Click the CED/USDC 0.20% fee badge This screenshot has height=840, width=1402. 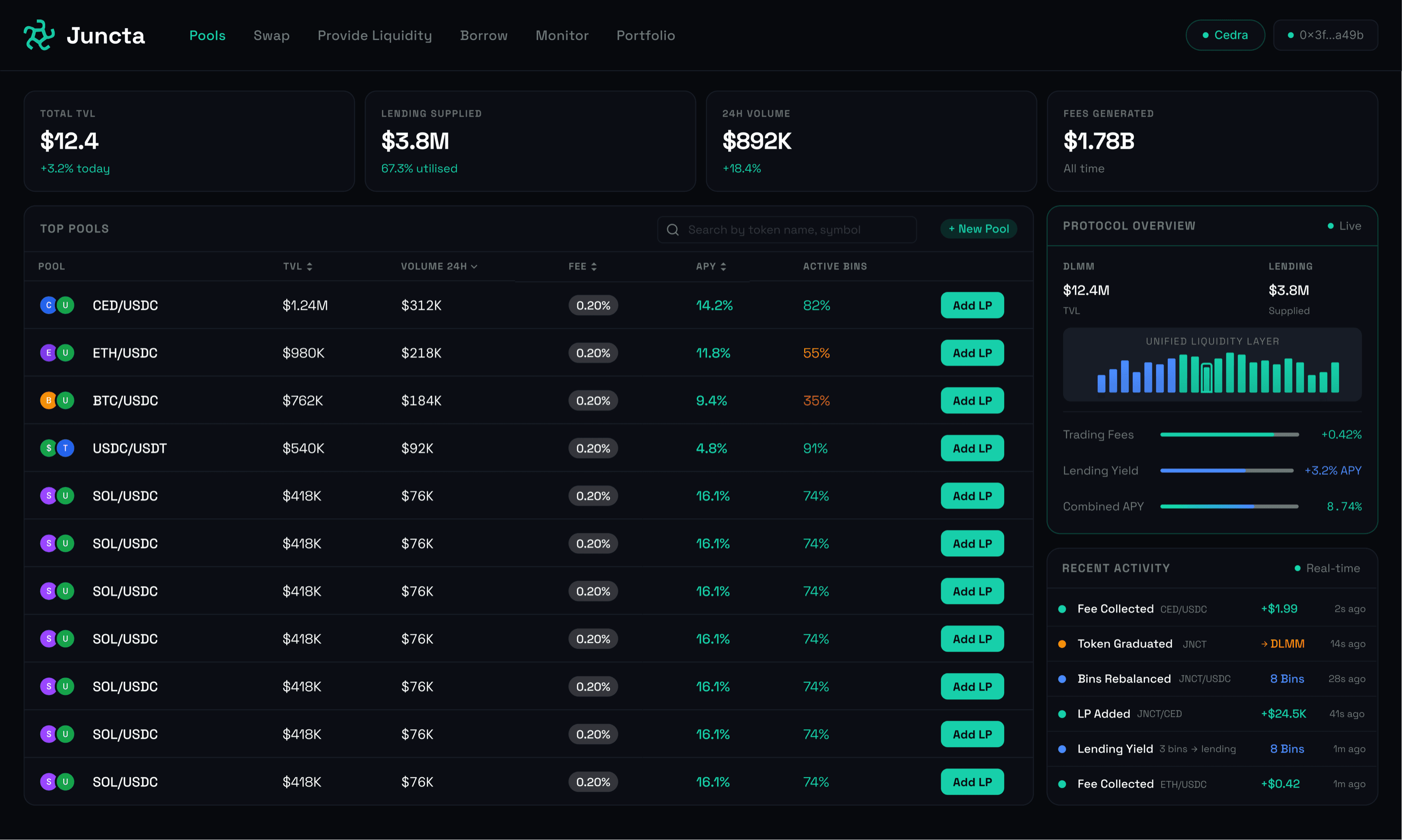tap(593, 305)
